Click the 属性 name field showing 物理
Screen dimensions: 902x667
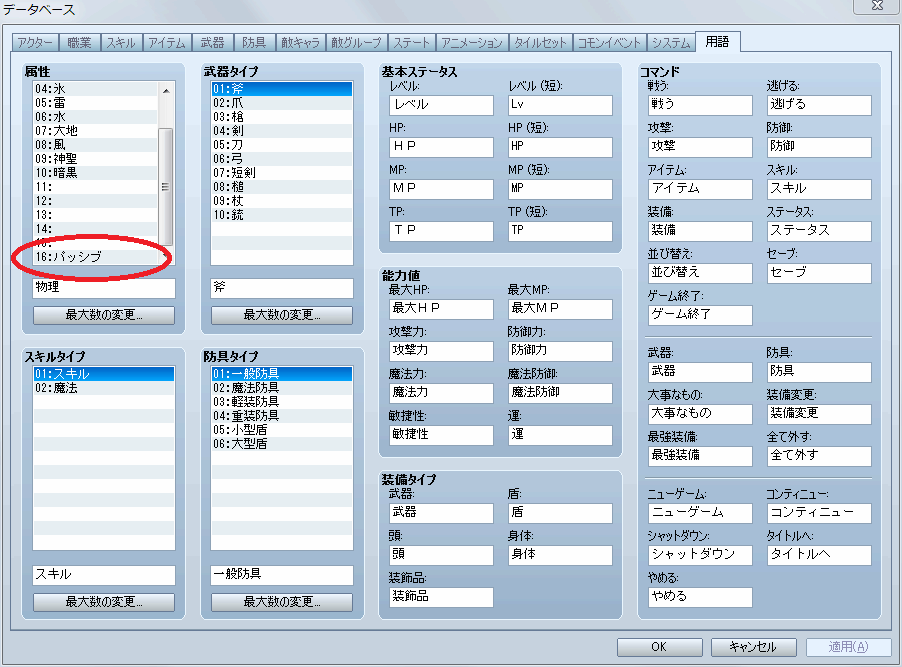(x=104, y=288)
